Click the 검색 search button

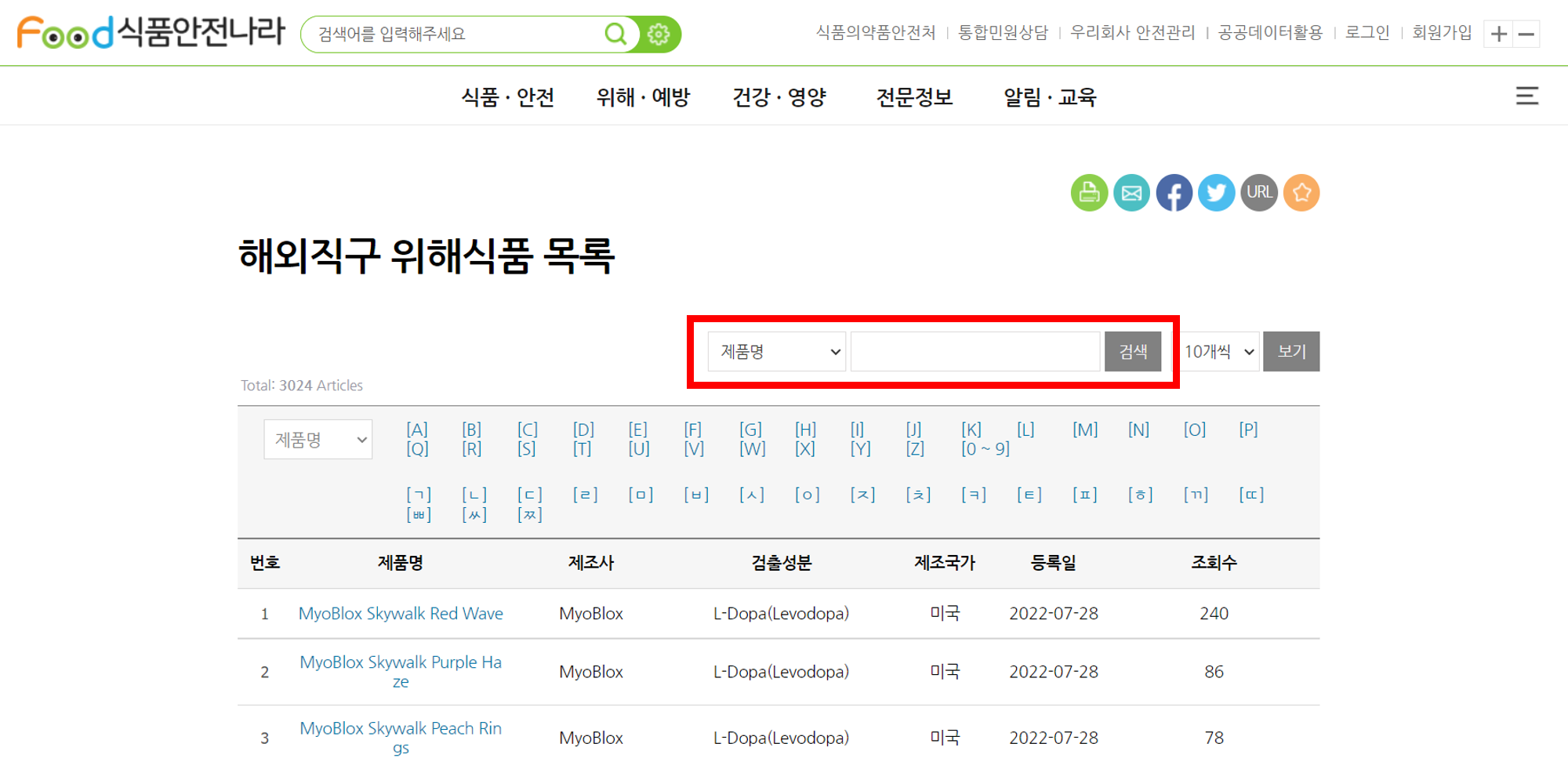click(x=1133, y=351)
